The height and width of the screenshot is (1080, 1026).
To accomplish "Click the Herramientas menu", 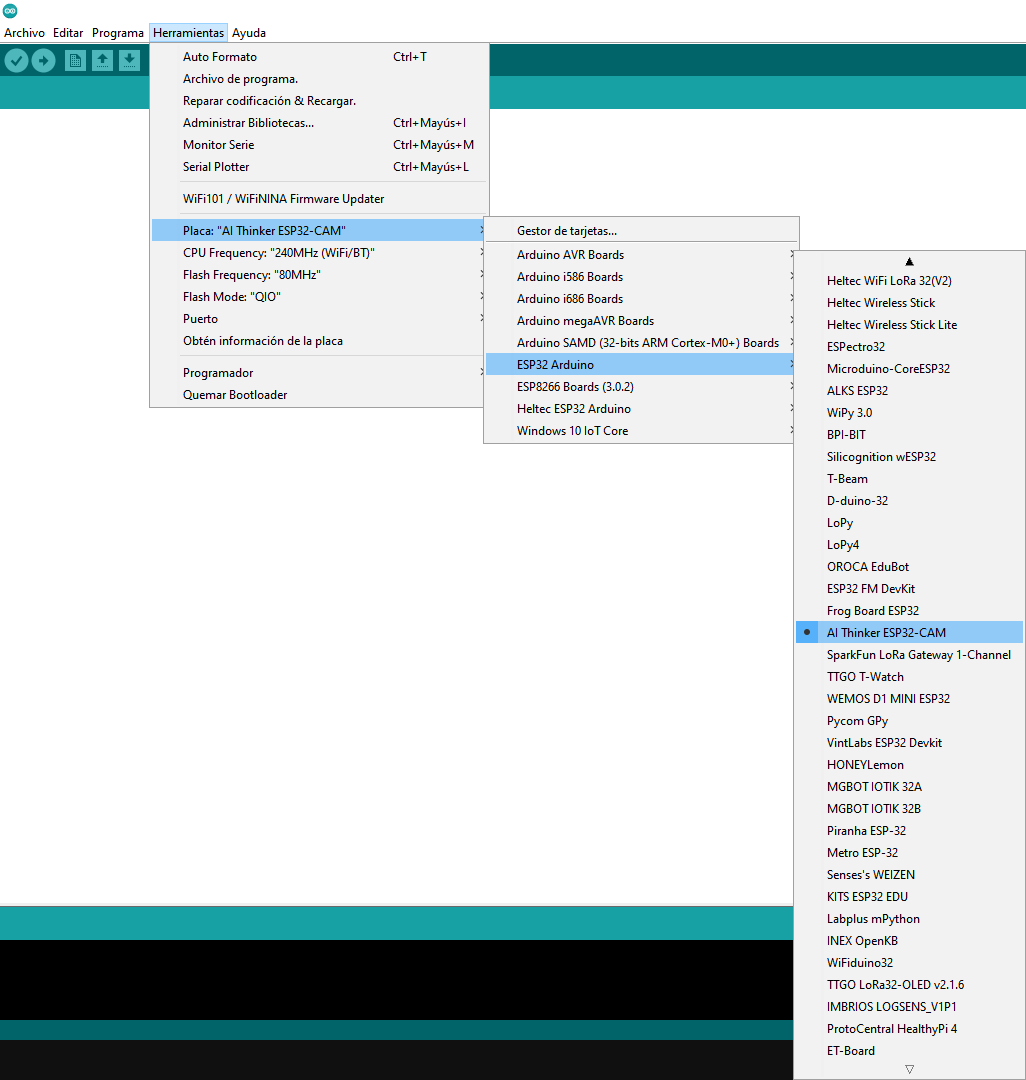I will [188, 32].
